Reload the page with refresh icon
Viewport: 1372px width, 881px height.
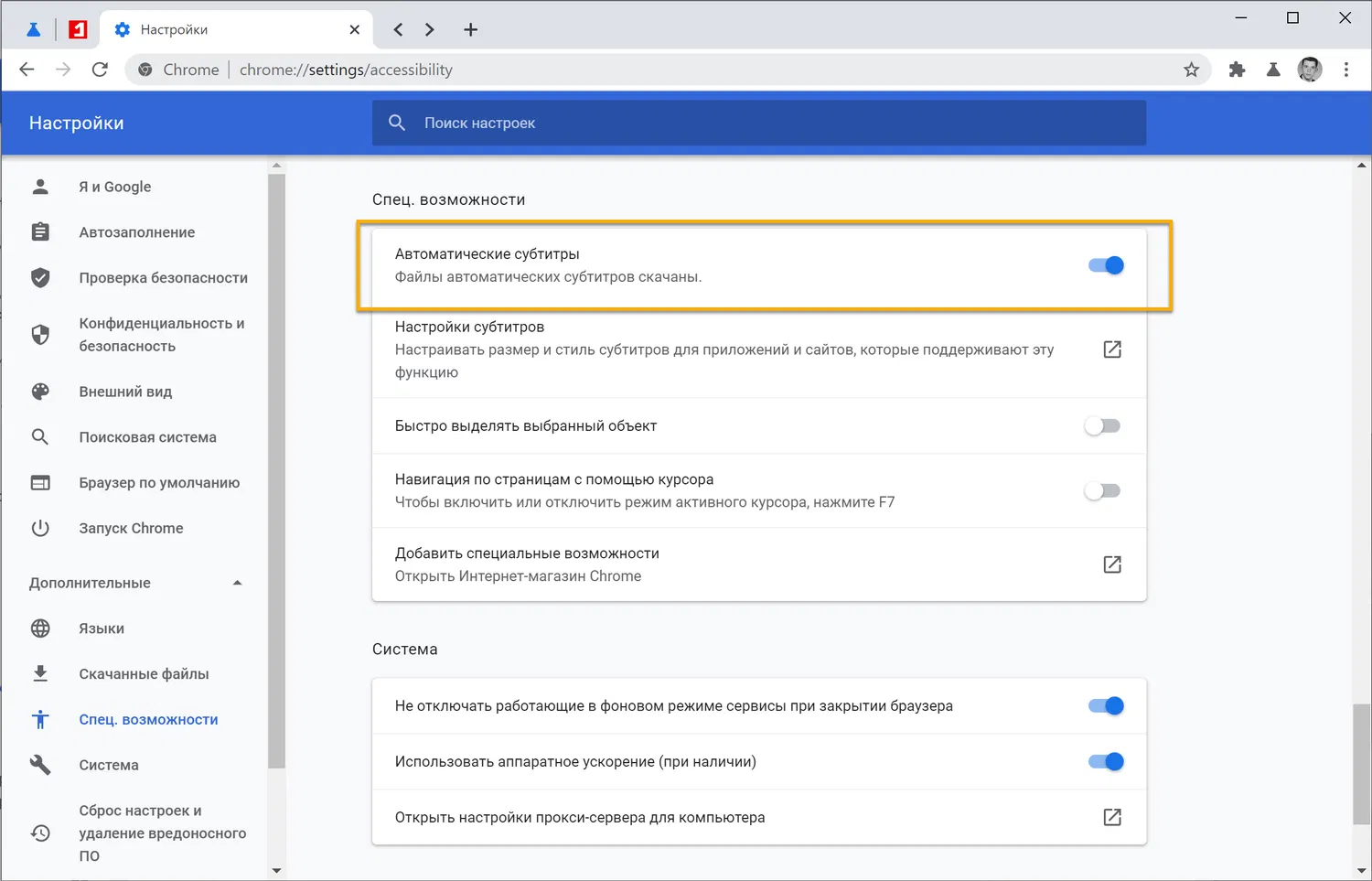click(100, 70)
